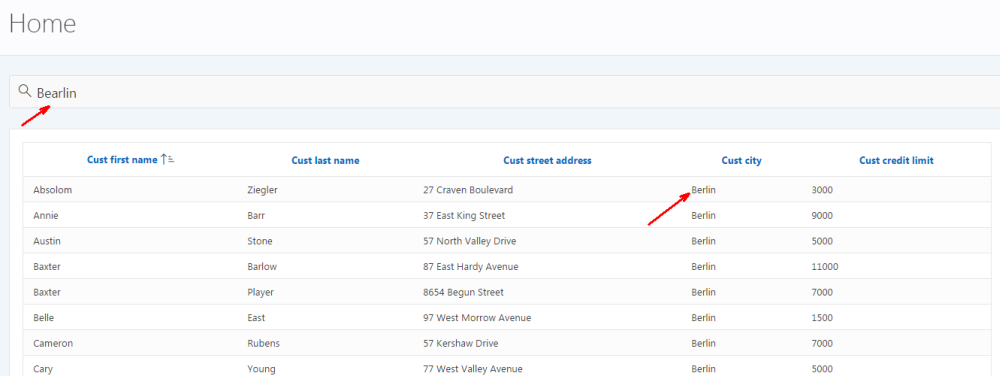This screenshot has width=1000, height=376.
Task: Click credit limit 9000
Action: (822, 215)
